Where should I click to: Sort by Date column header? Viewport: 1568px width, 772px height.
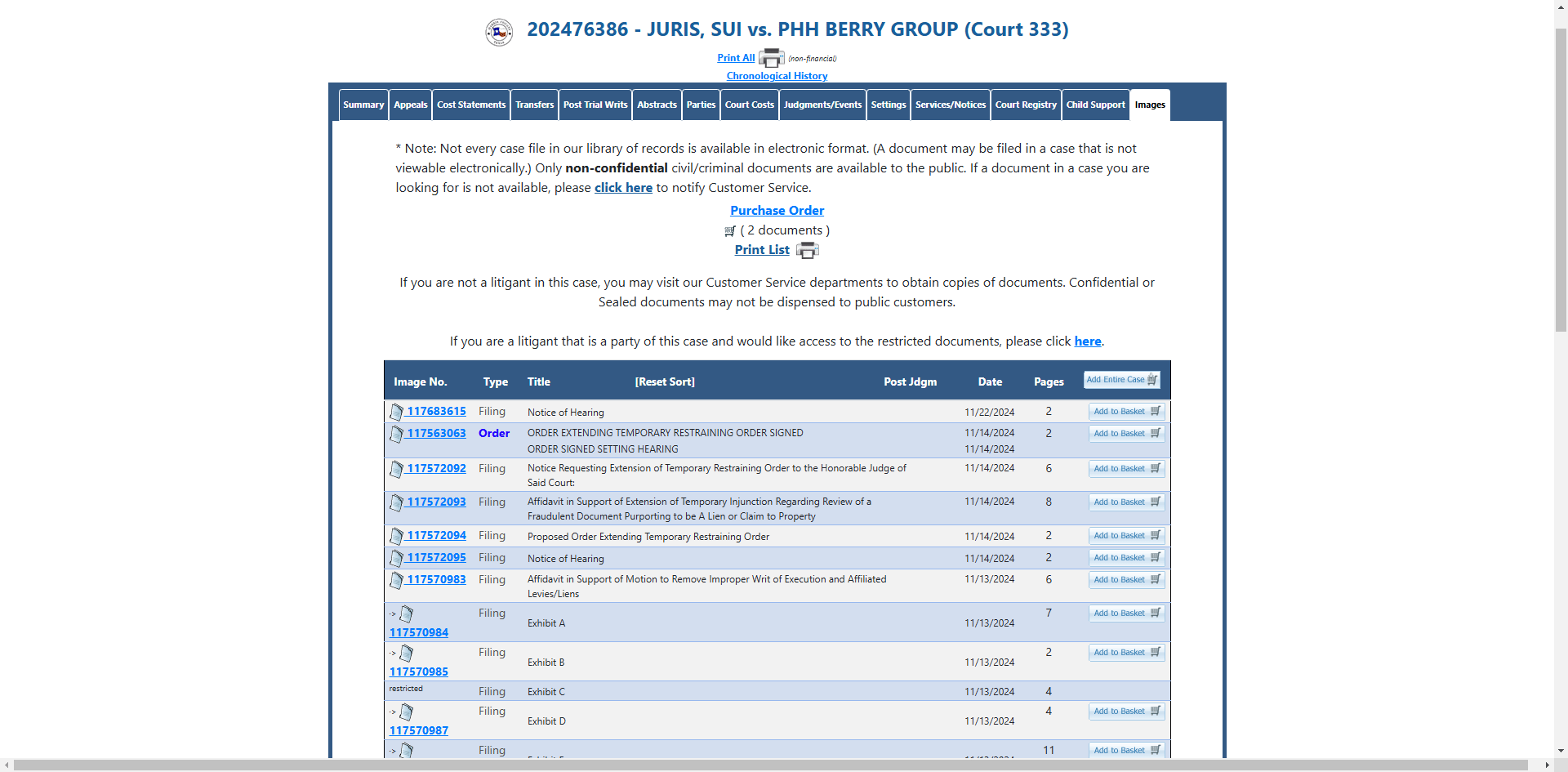991,382
